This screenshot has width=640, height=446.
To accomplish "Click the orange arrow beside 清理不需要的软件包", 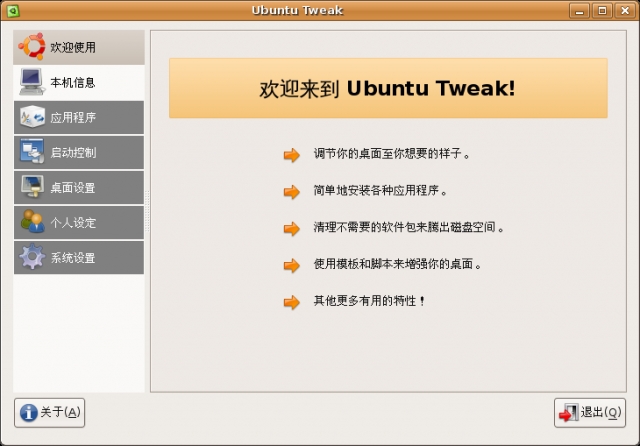I will (292, 229).
